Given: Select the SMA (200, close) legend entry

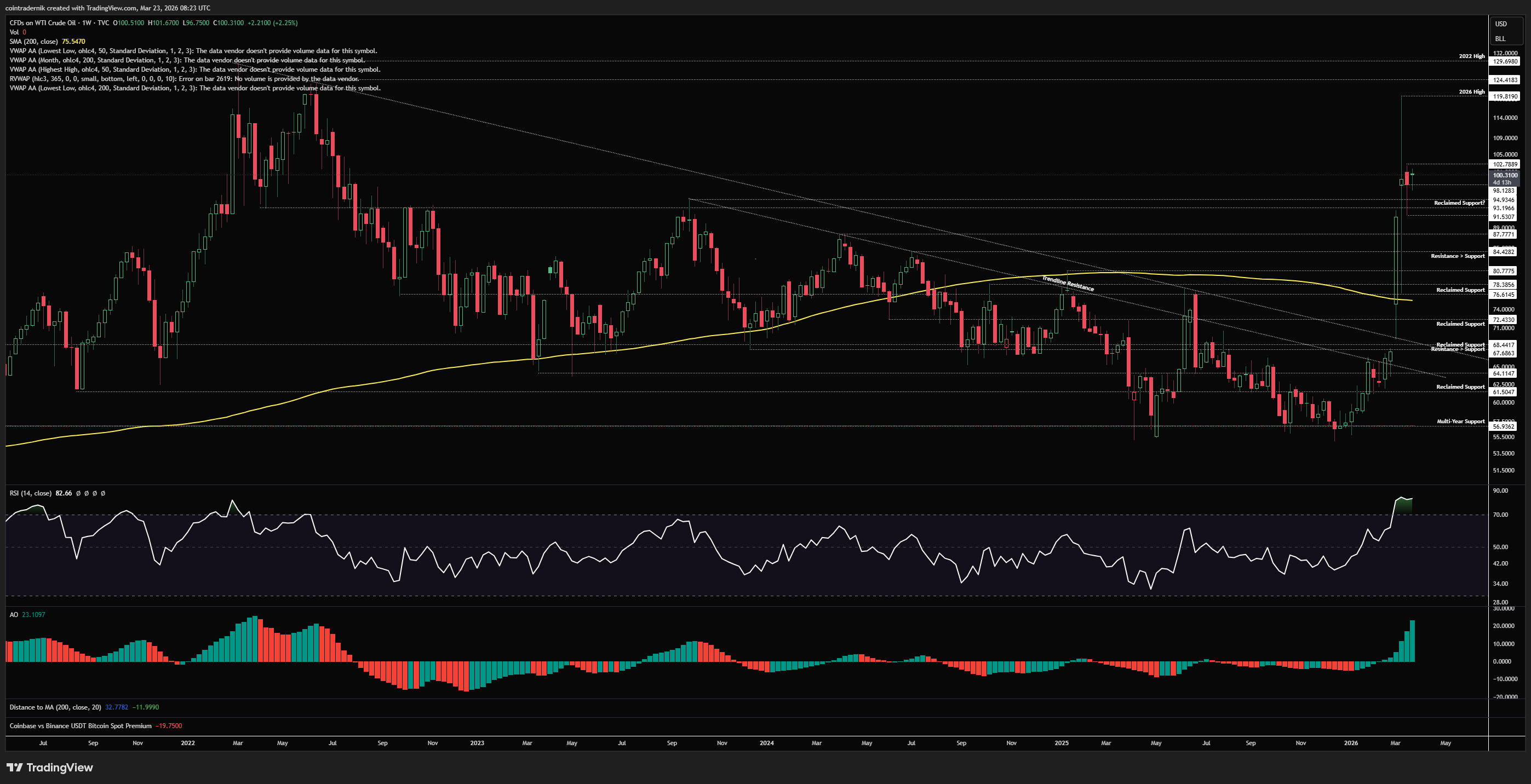Looking at the screenshot, I should [34, 42].
